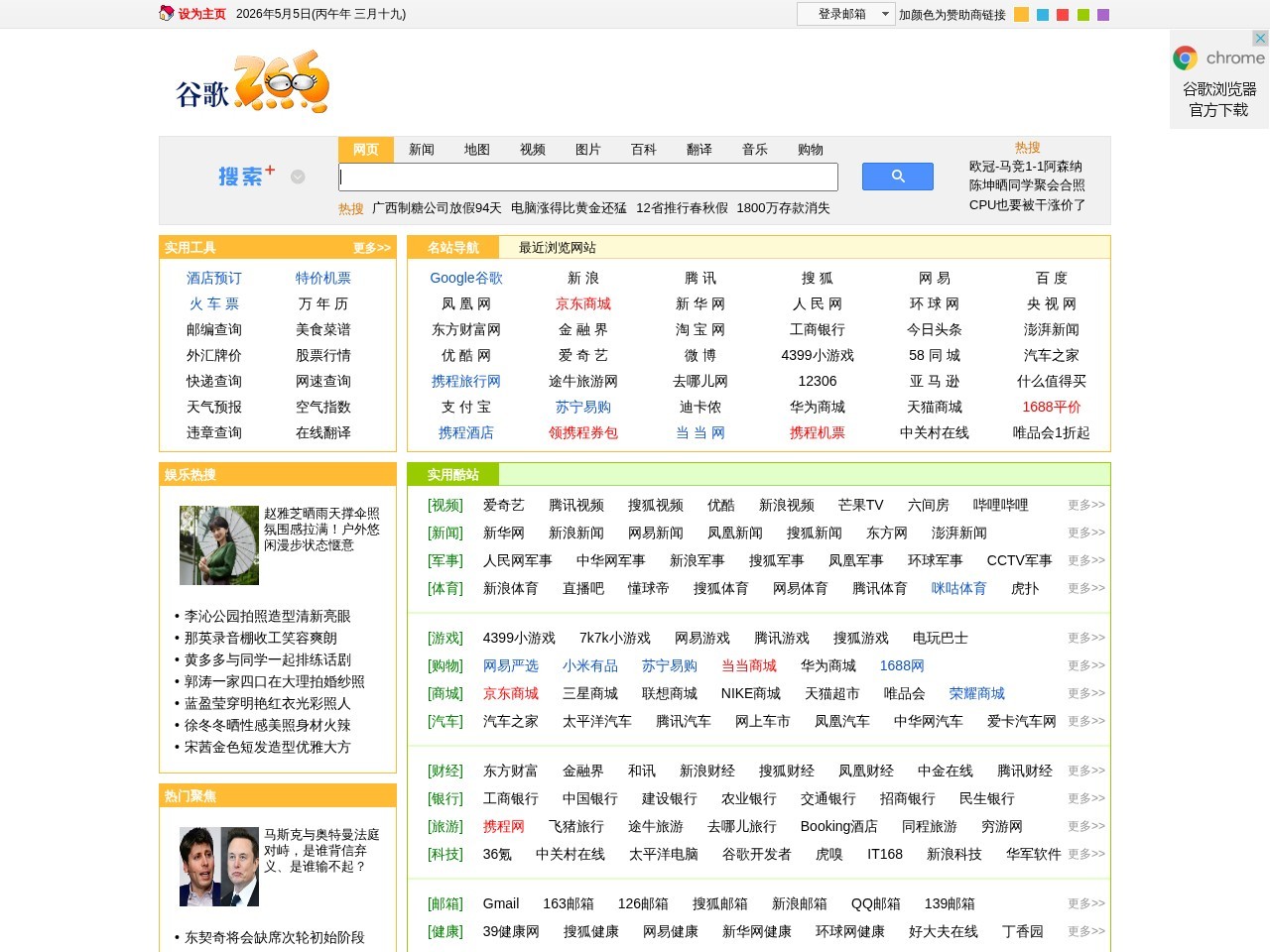
Task: Open 荣耀商城 in mall row
Action: [977, 693]
